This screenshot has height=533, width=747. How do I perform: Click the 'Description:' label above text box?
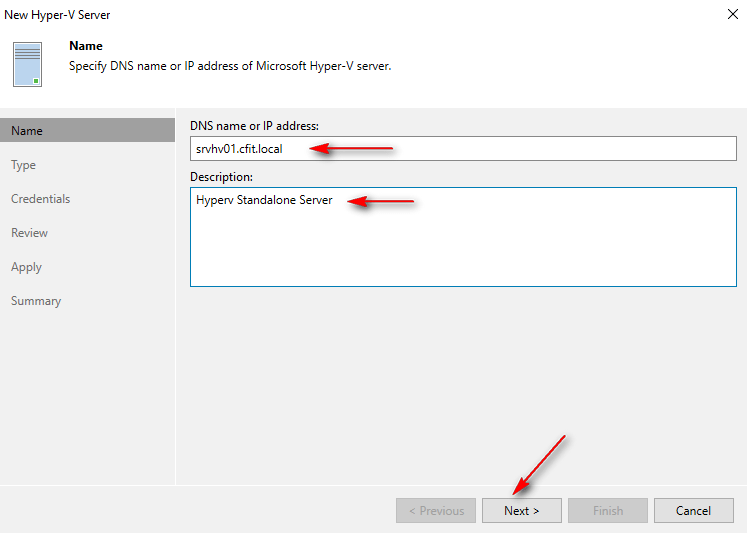click(x=221, y=177)
